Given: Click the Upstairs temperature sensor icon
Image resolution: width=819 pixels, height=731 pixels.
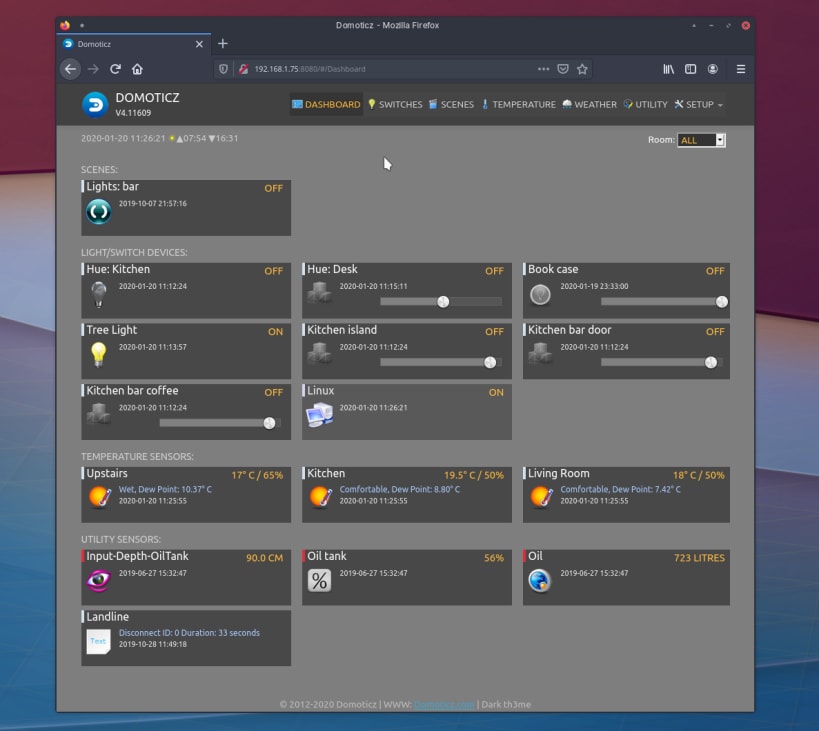Looking at the screenshot, I should 100,496.
